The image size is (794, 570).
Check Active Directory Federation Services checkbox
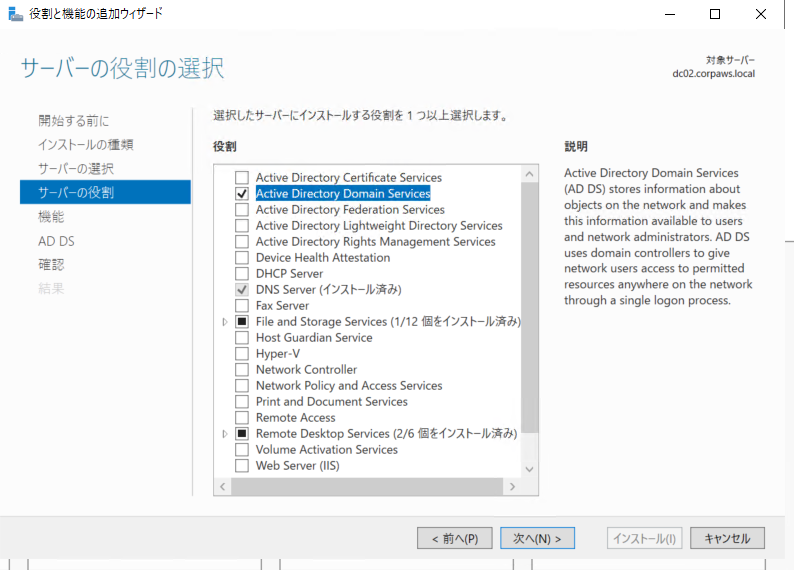pyautogui.click(x=242, y=210)
